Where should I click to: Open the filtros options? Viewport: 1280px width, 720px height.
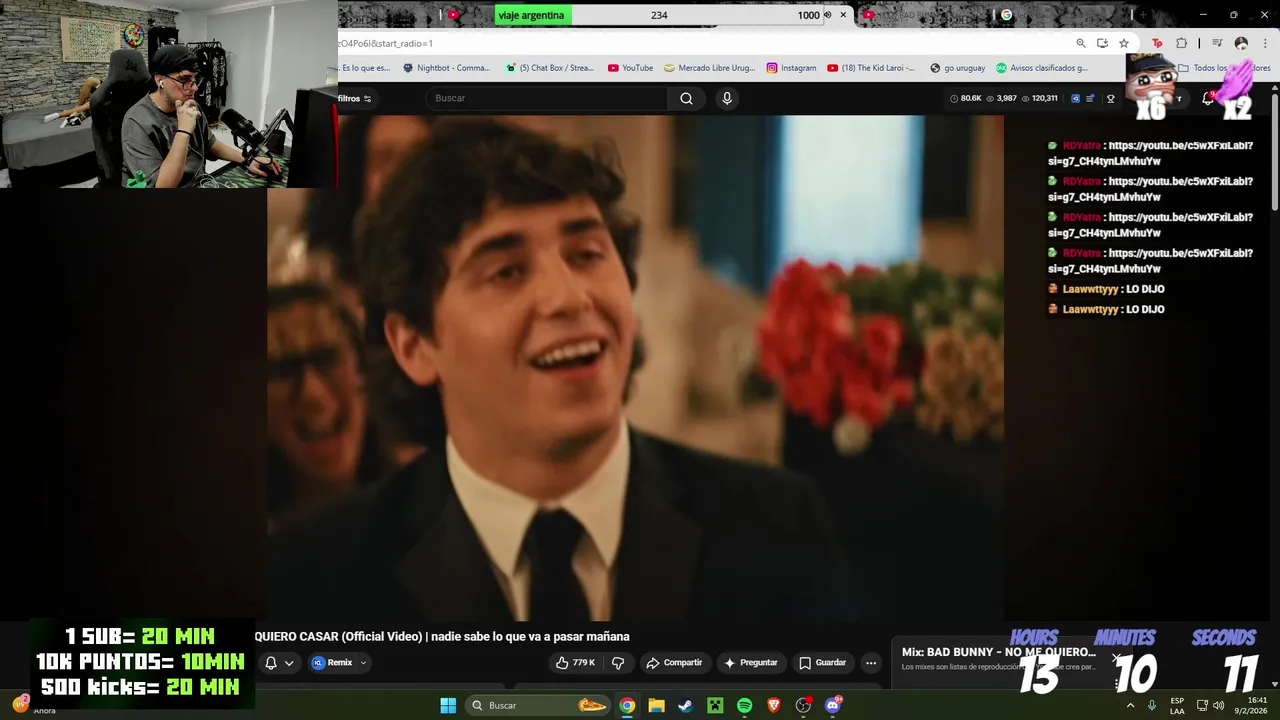pos(354,98)
